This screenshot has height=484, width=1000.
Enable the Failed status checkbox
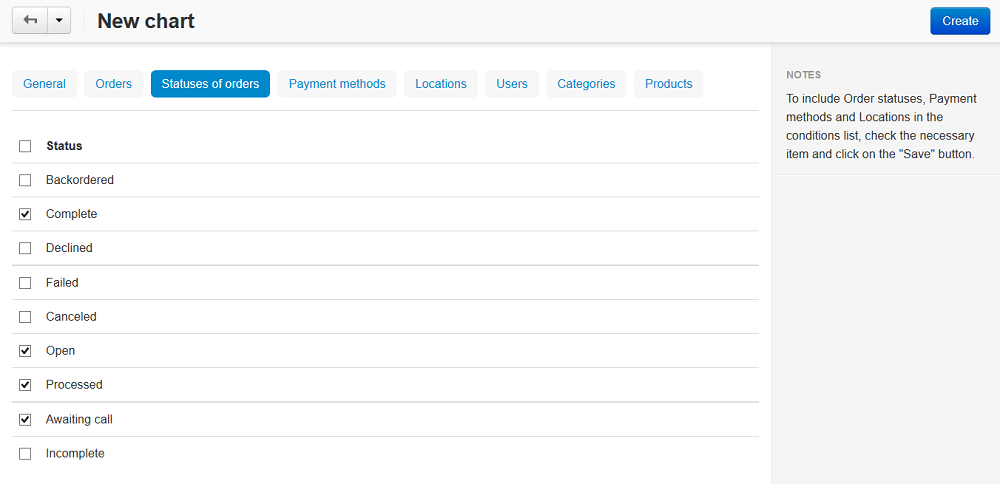(x=25, y=282)
